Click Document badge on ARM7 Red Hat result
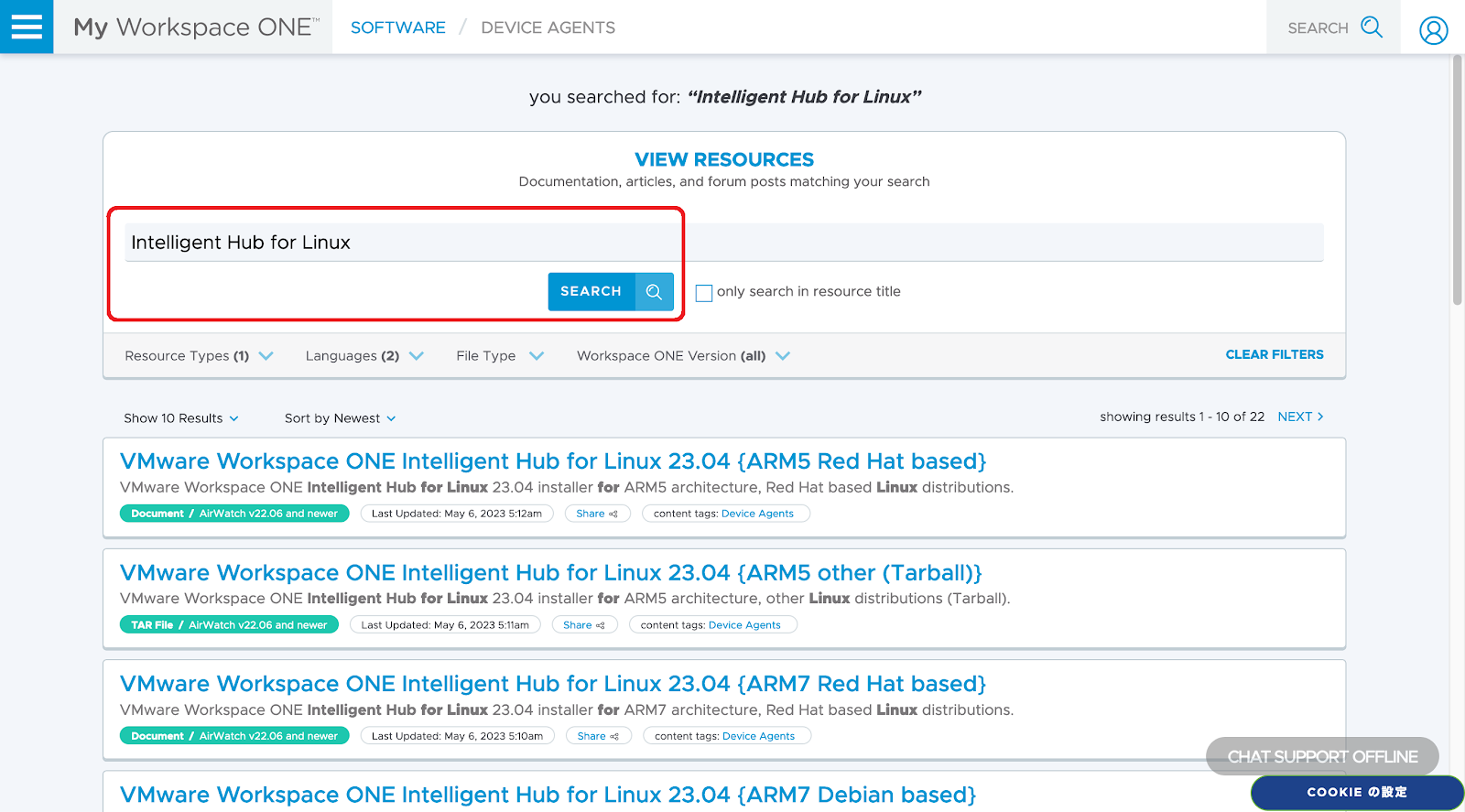 234,736
